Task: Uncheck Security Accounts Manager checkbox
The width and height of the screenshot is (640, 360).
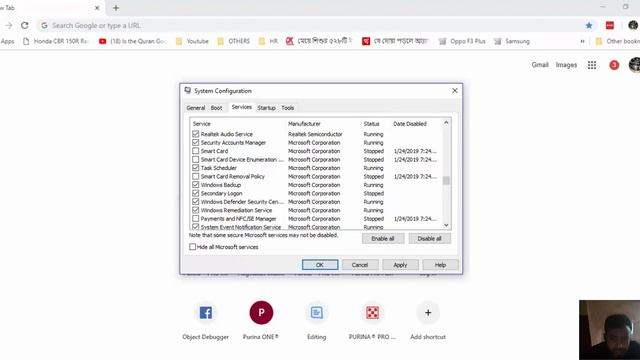Action: coord(196,142)
